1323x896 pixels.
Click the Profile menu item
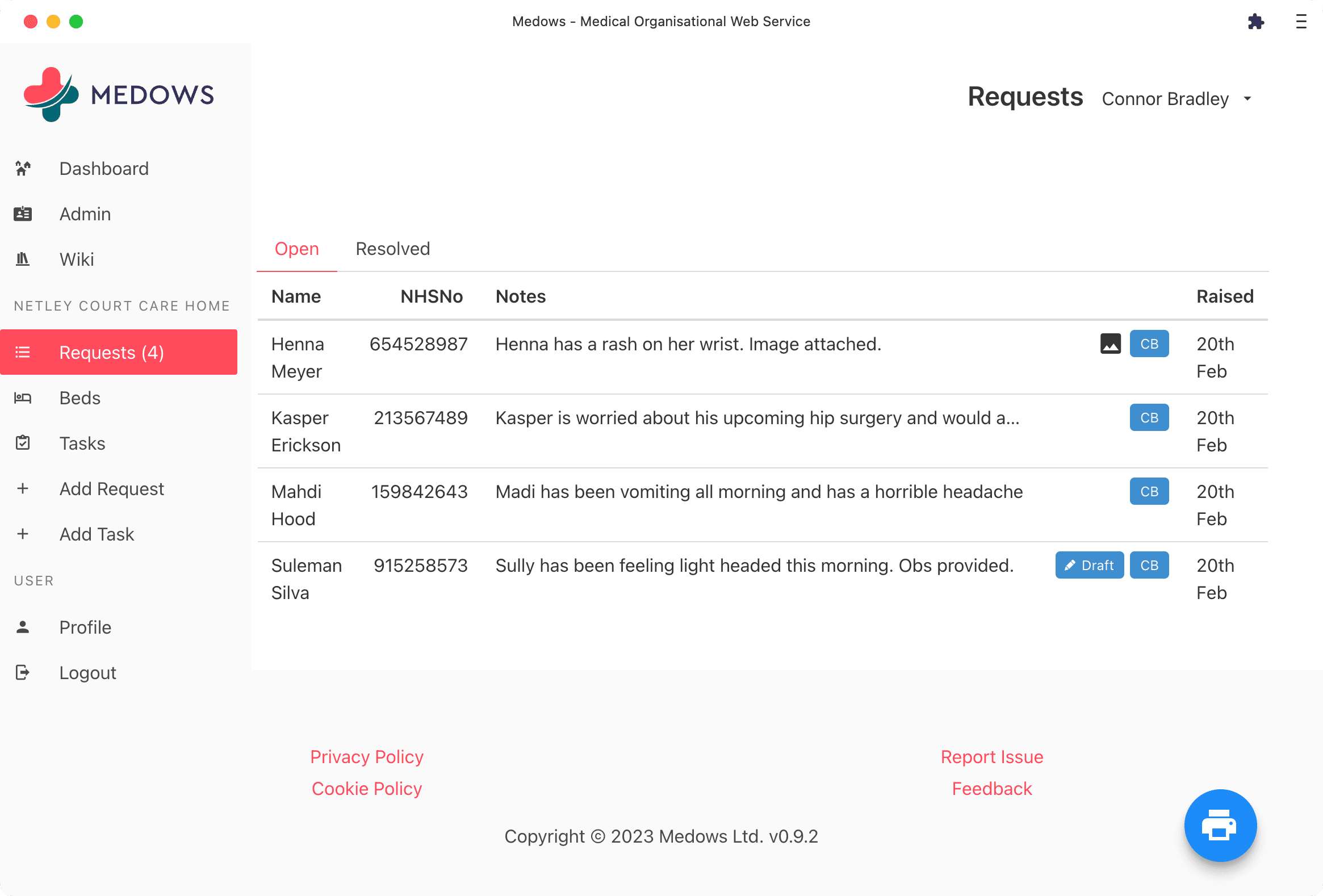point(85,627)
